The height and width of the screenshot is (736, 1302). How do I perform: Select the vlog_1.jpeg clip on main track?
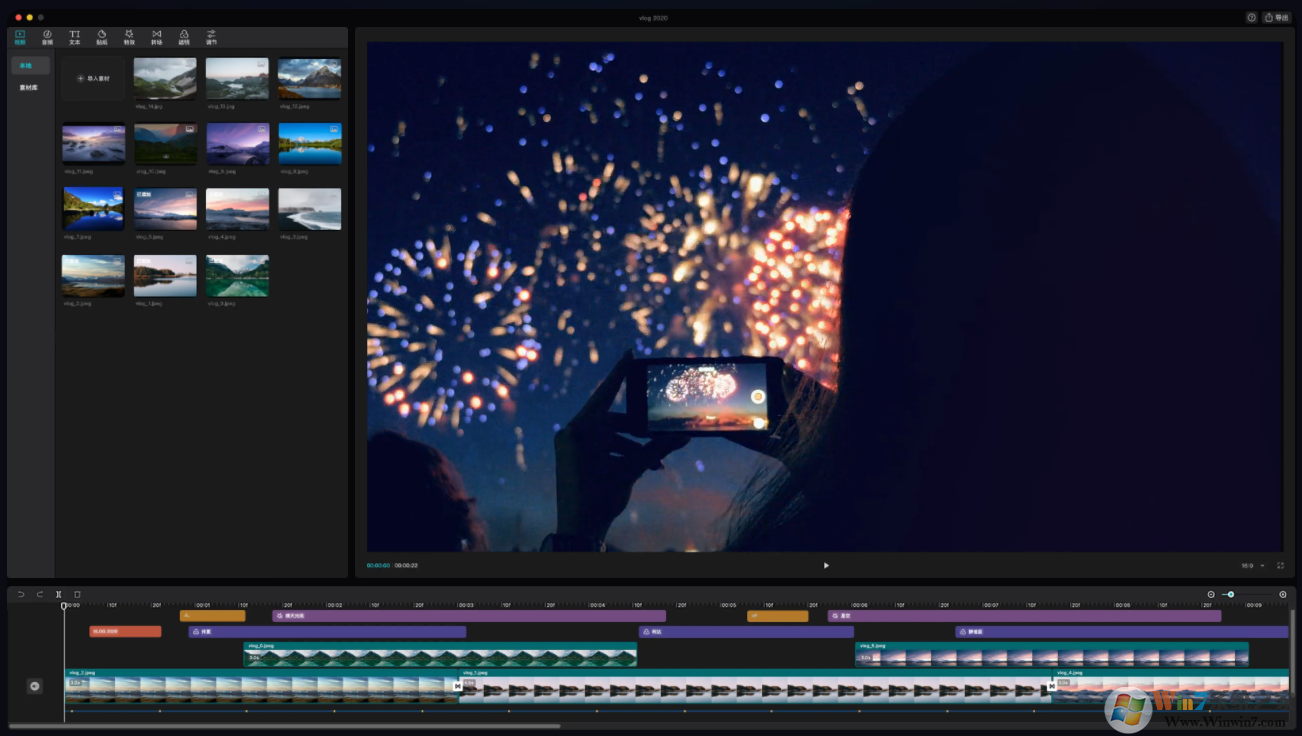755,686
